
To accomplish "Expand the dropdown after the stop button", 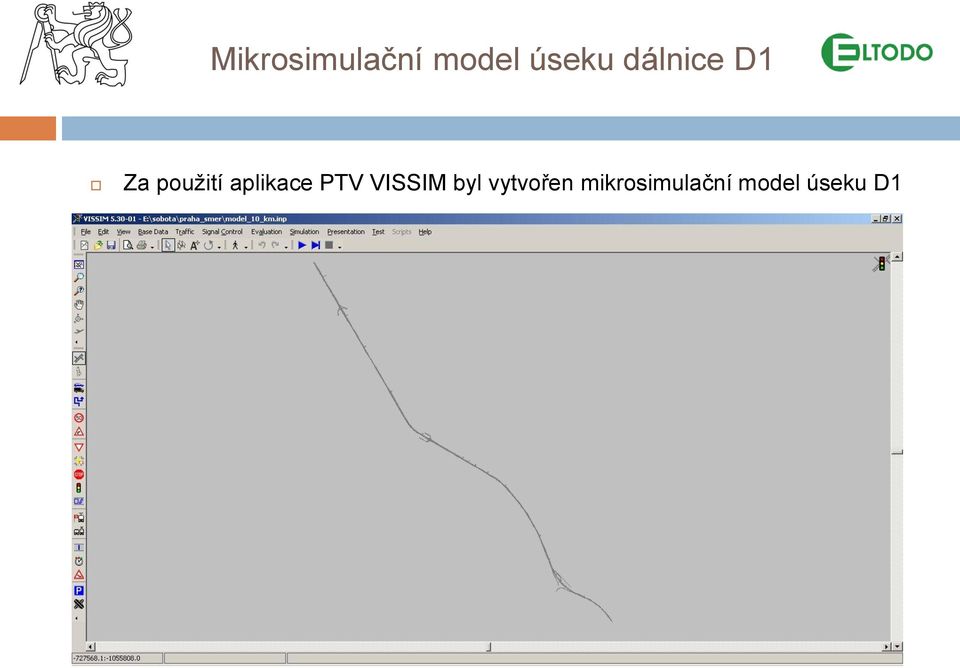I will point(340,247).
